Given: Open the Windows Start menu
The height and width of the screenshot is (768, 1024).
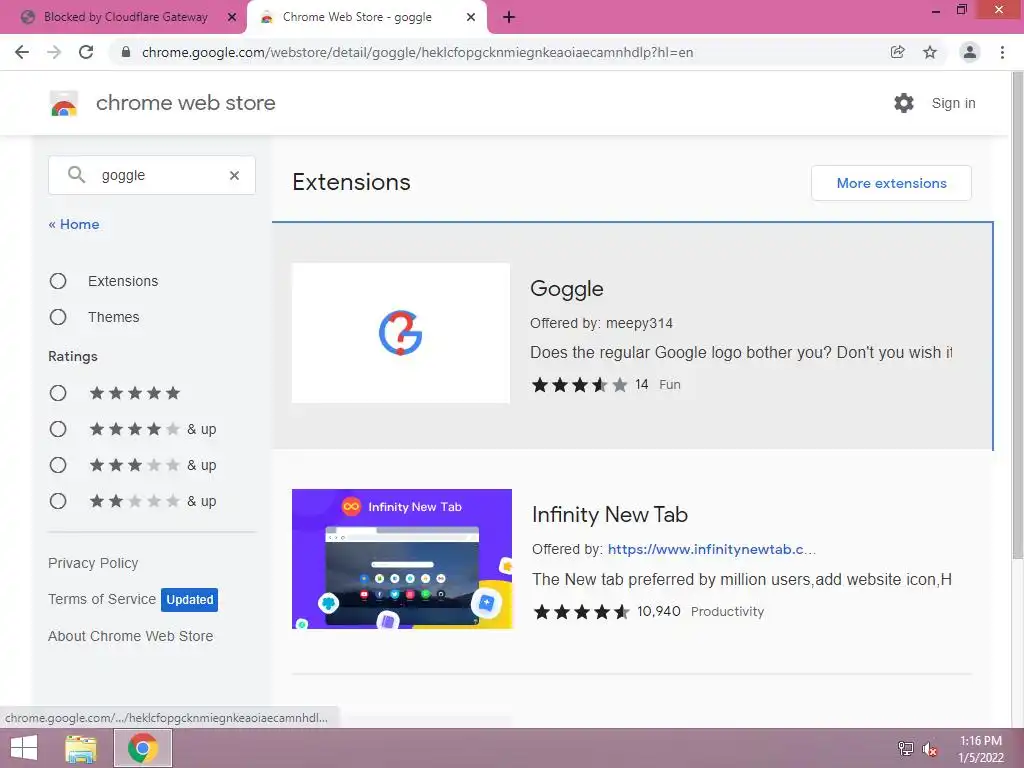Looking at the screenshot, I should (x=24, y=748).
